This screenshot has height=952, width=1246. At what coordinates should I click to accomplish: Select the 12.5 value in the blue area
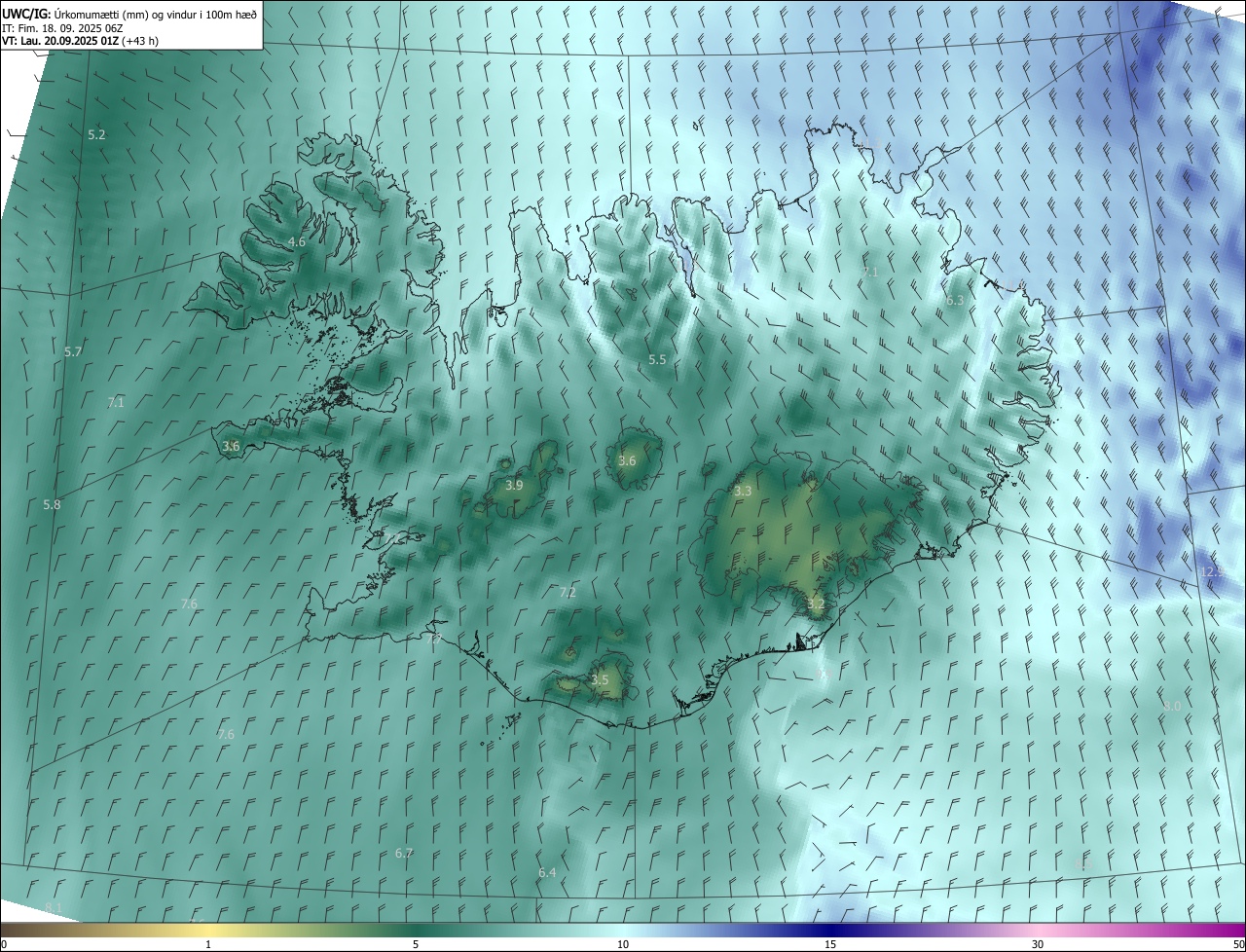pyautogui.click(x=1212, y=571)
